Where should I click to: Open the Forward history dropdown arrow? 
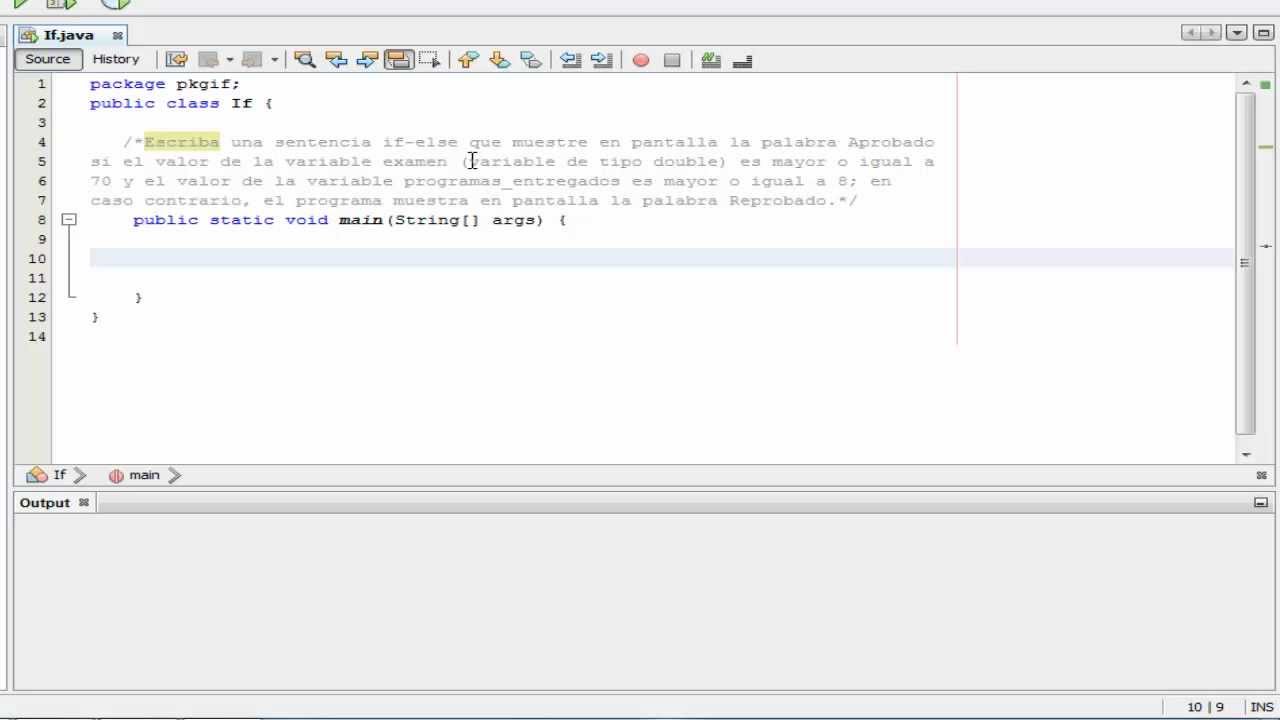tap(274, 60)
